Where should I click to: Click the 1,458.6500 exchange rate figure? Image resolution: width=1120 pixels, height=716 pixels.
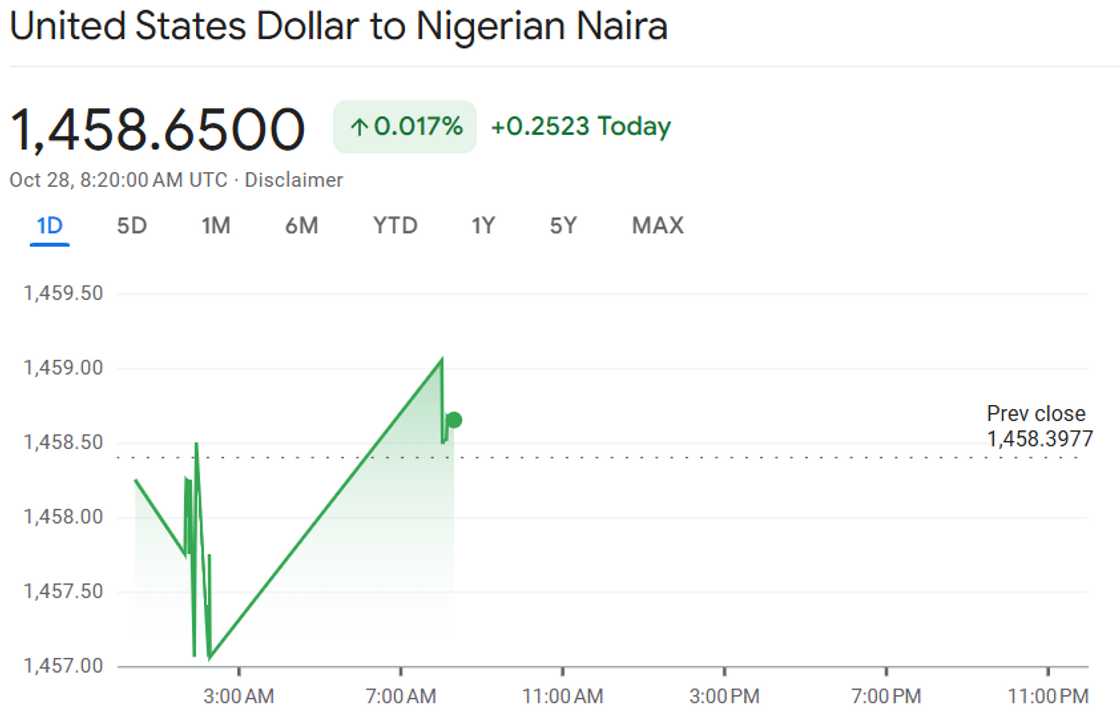point(155,127)
